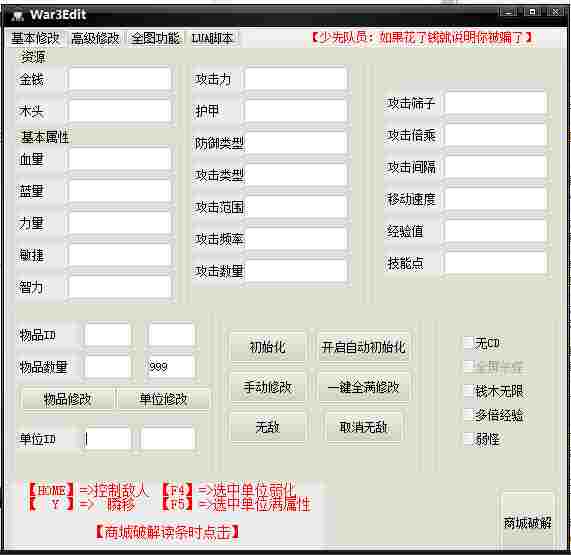Click the 手动修改 button
Viewport: 571px width, 555px height.
[267, 387]
